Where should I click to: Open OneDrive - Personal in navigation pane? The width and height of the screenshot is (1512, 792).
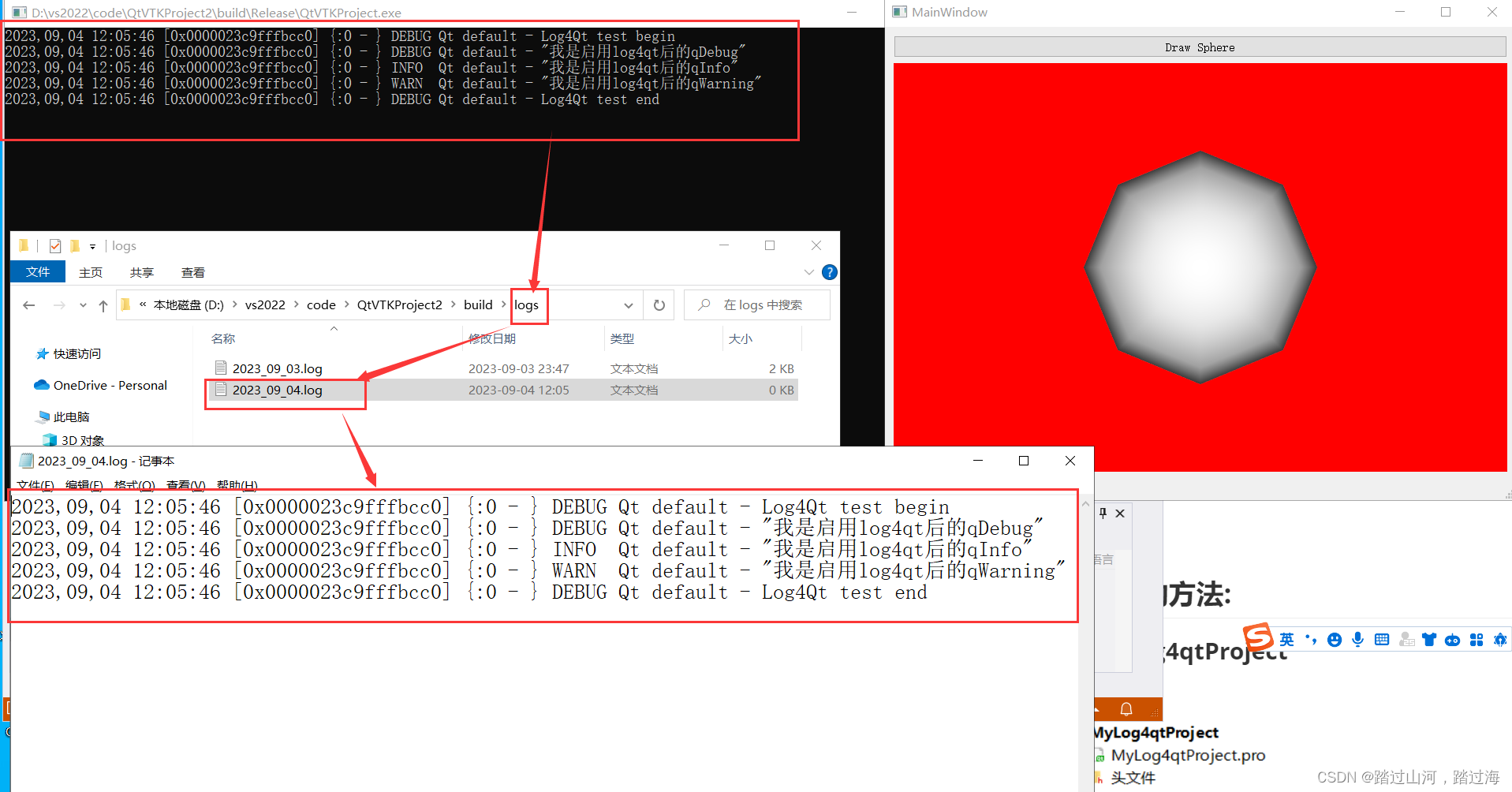(x=110, y=386)
